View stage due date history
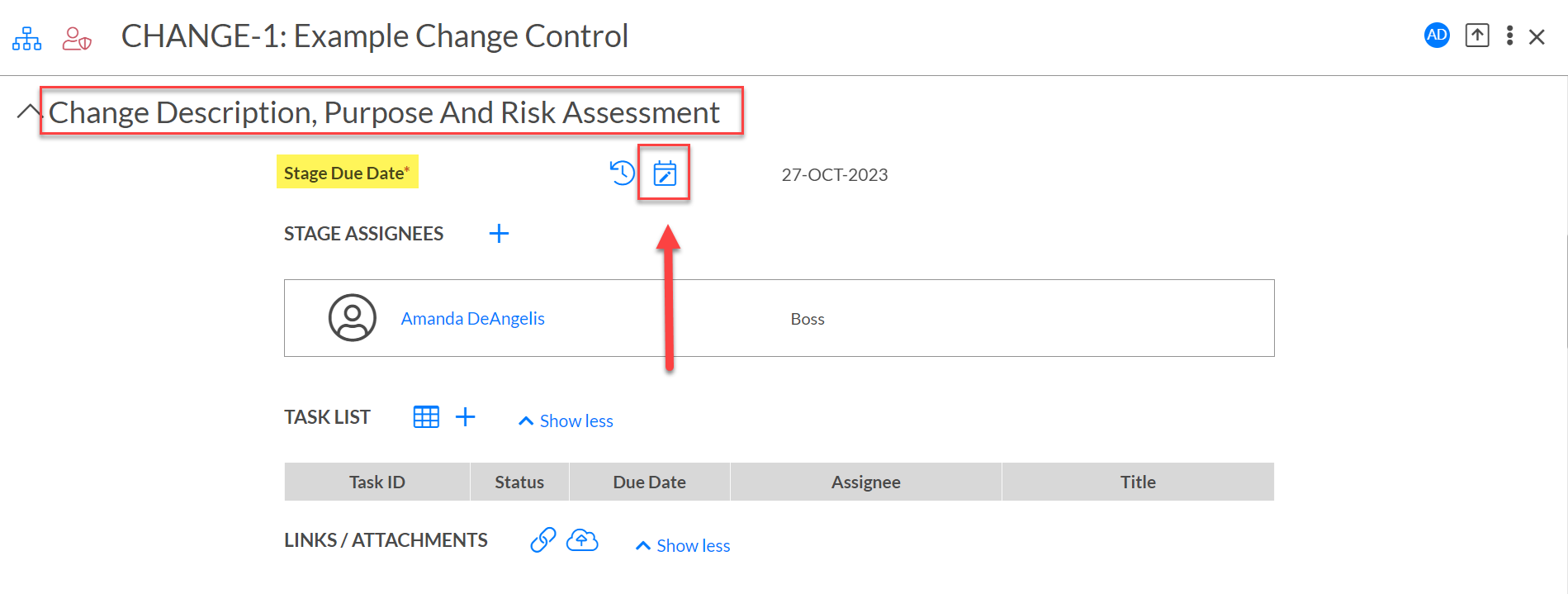Image resolution: width=1568 pixels, height=594 pixels. click(622, 173)
